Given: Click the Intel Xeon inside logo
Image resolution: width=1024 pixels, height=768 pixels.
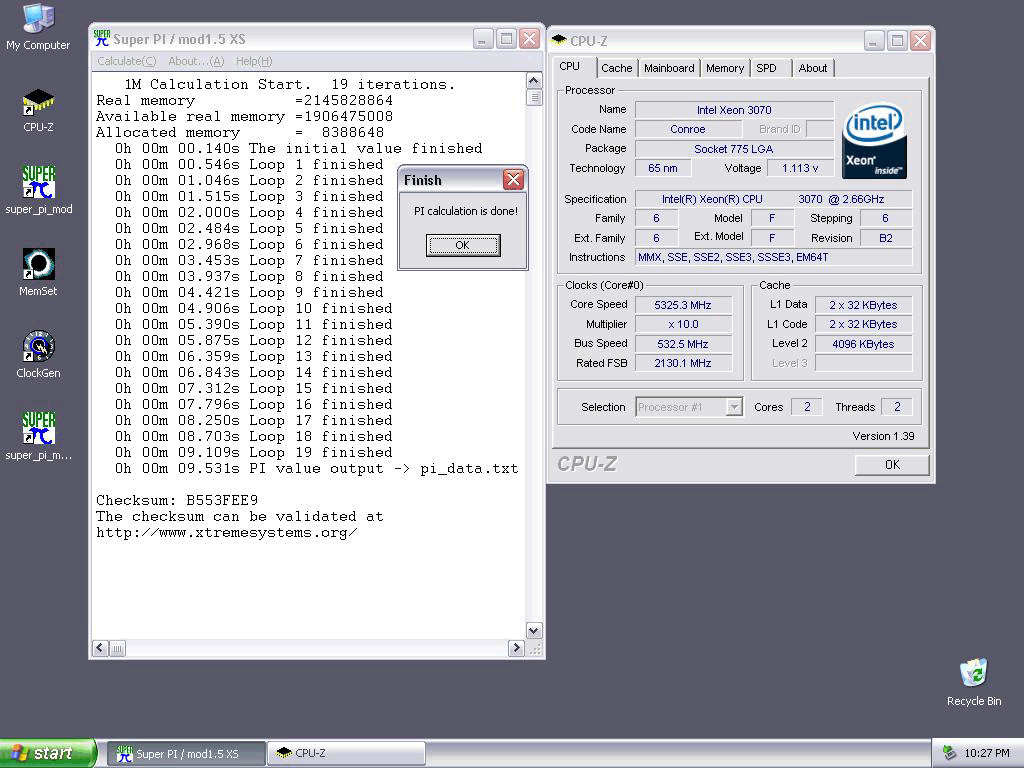Looking at the screenshot, I should (x=874, y=140).
